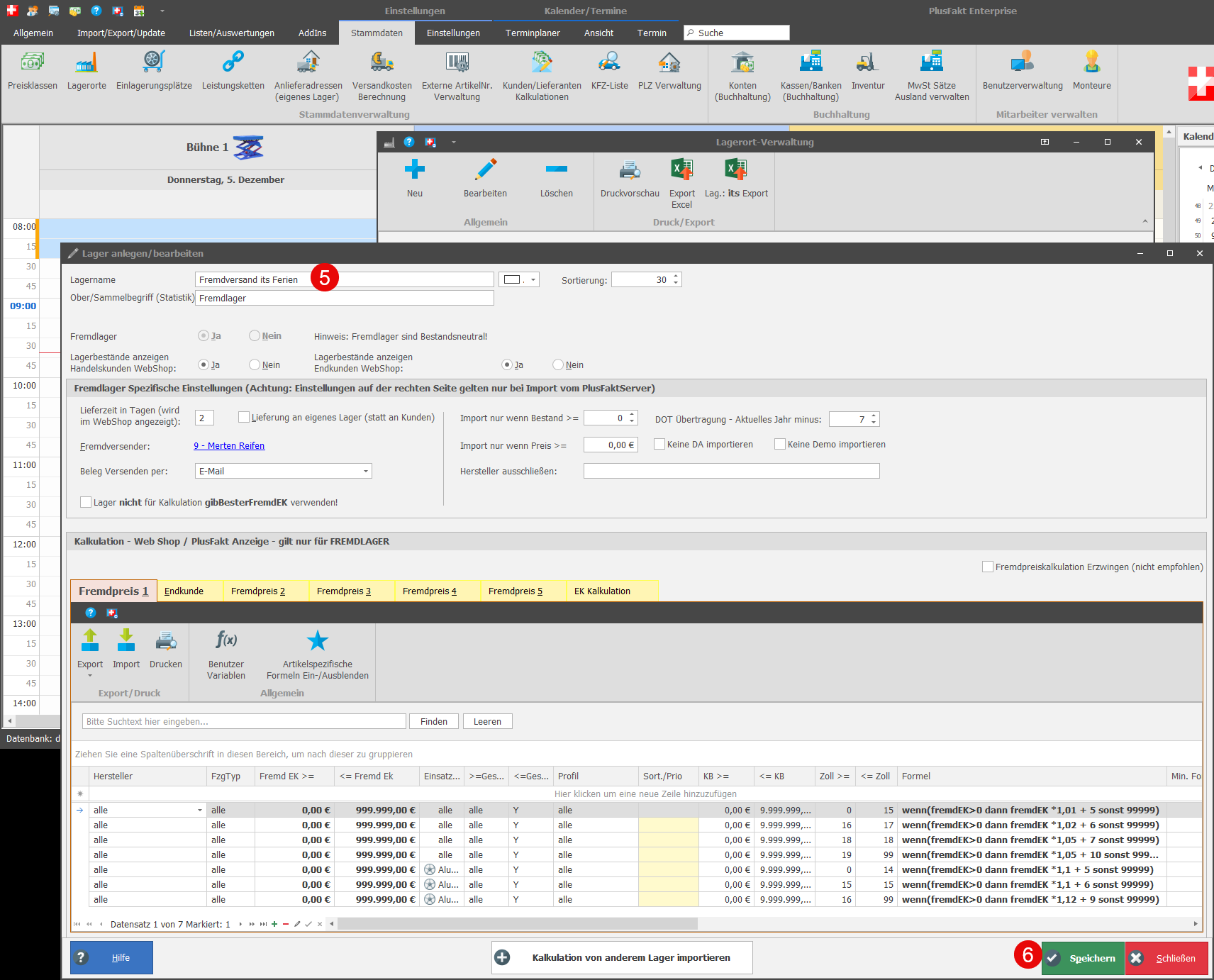Switch to Stammdaten ribbon tab

377,33
